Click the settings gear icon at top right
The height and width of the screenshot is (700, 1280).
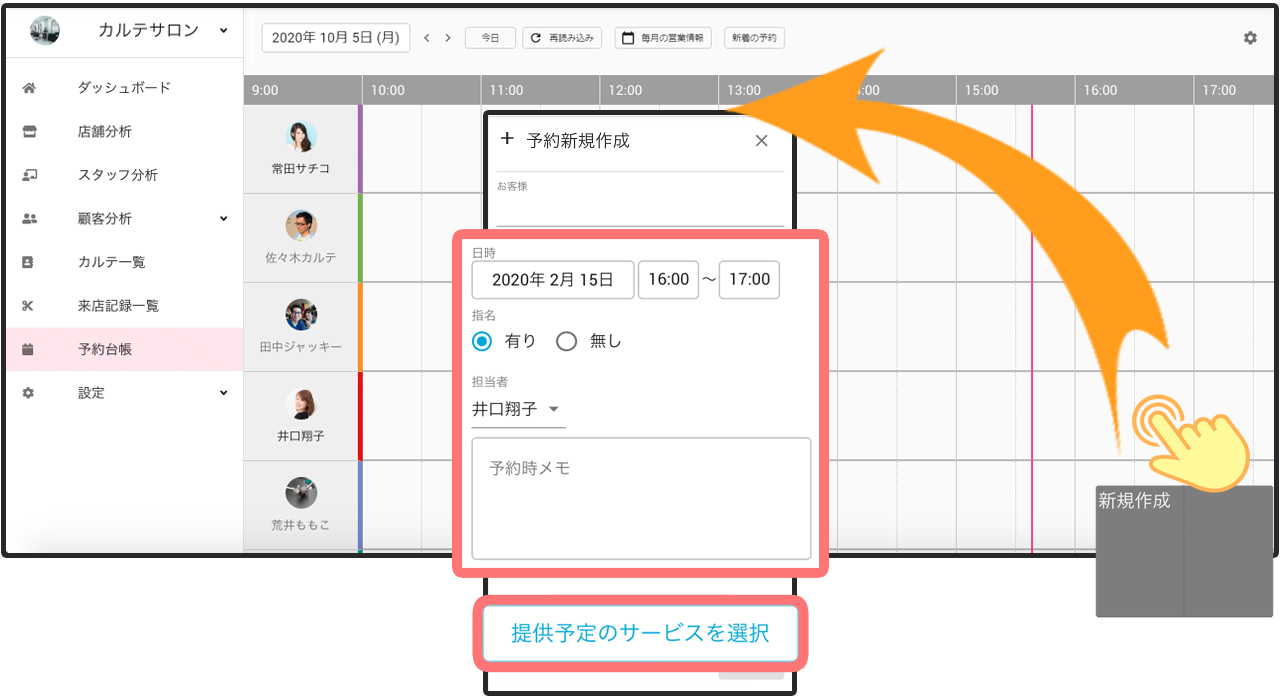1250,38
